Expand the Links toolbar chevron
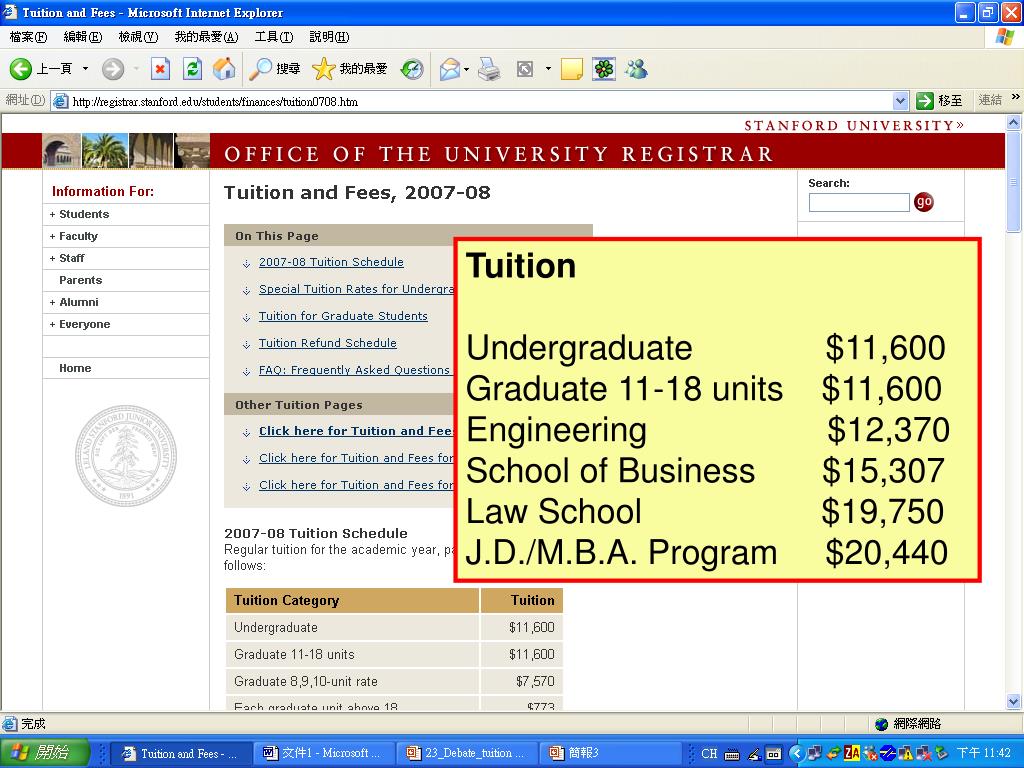Viewport: 1024px width, 768px height. [1016, 97]
